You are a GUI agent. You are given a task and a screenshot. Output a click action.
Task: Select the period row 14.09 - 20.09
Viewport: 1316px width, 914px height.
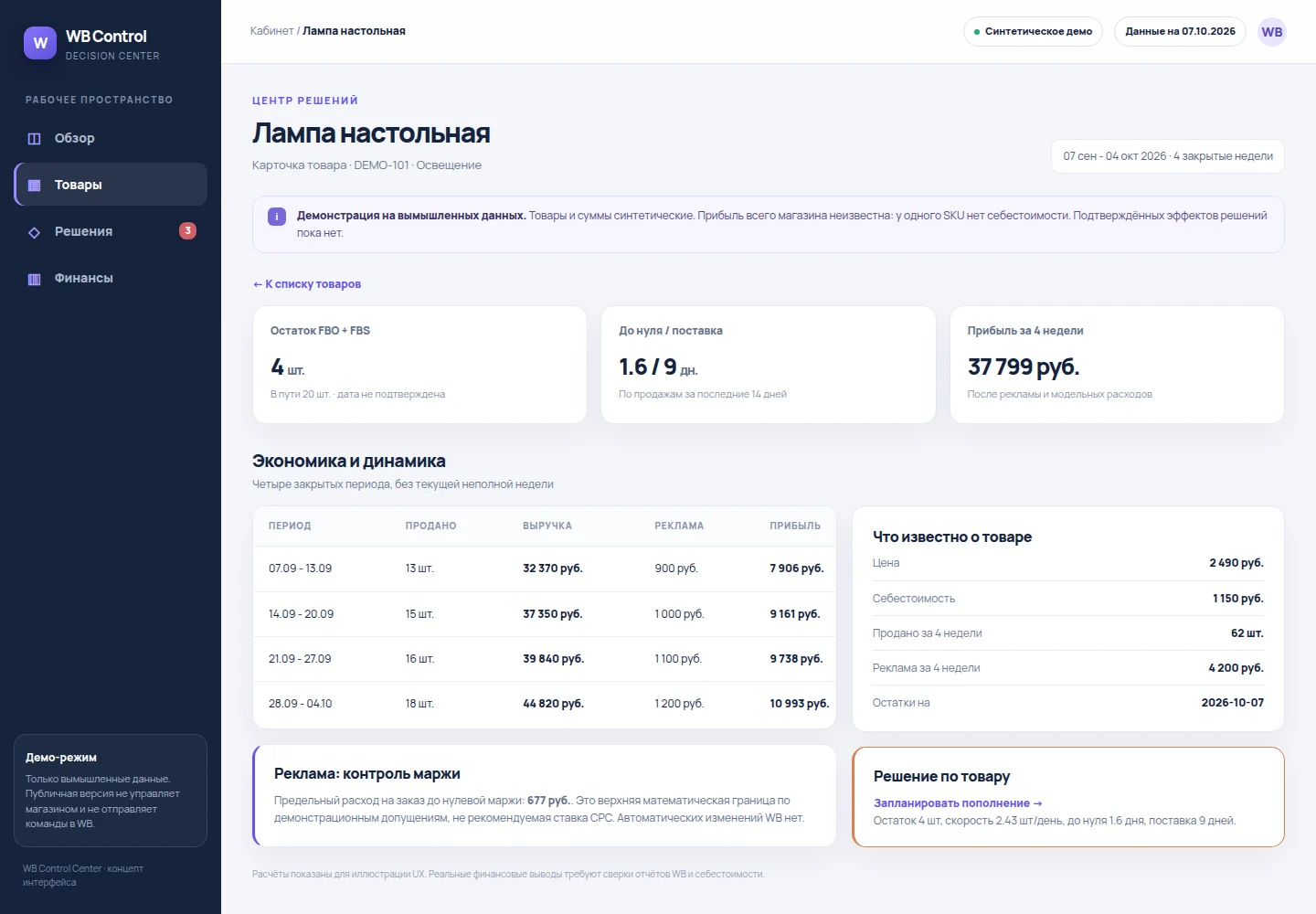[x=545, y=614]
